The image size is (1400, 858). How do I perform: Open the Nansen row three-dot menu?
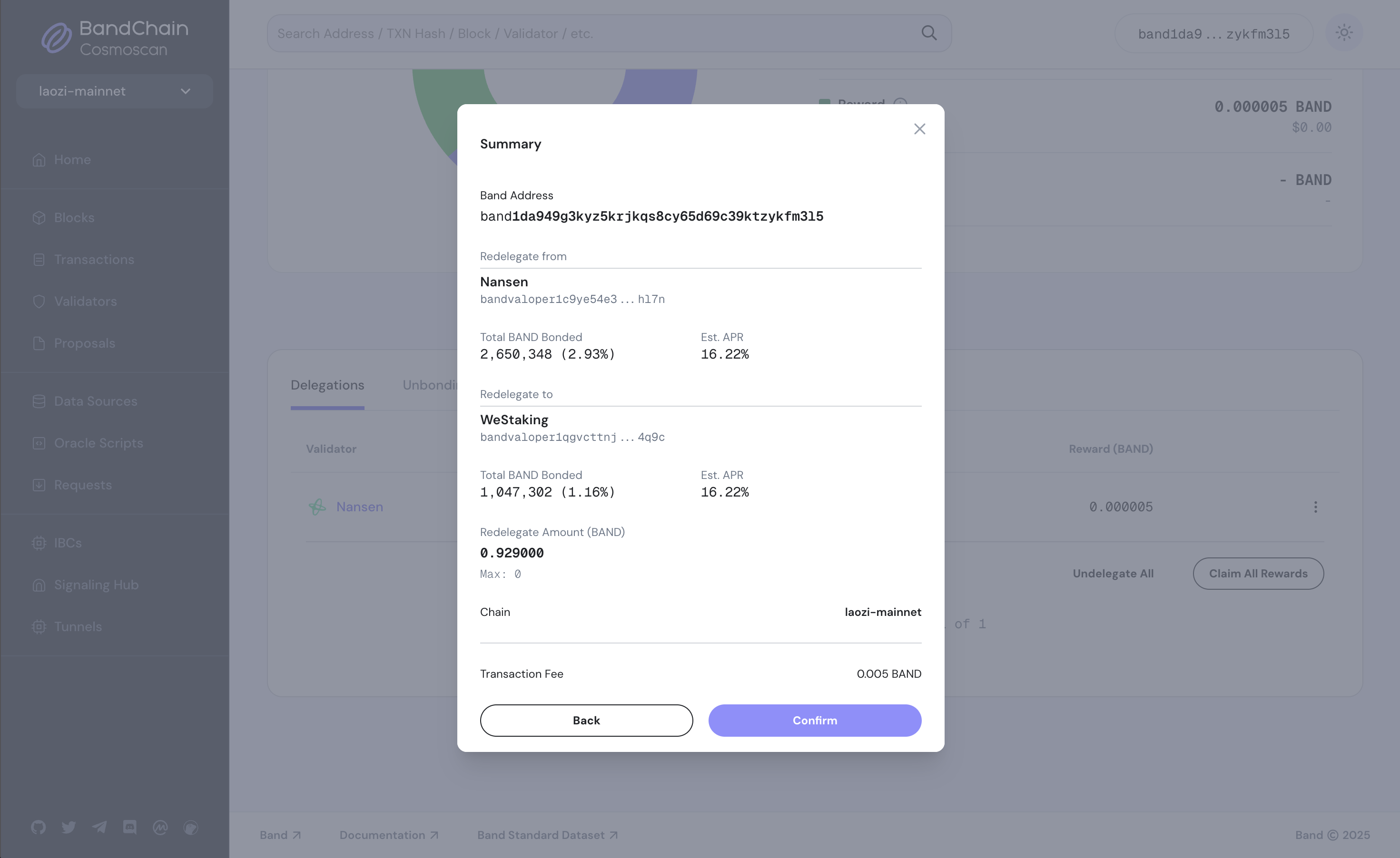1315,507
